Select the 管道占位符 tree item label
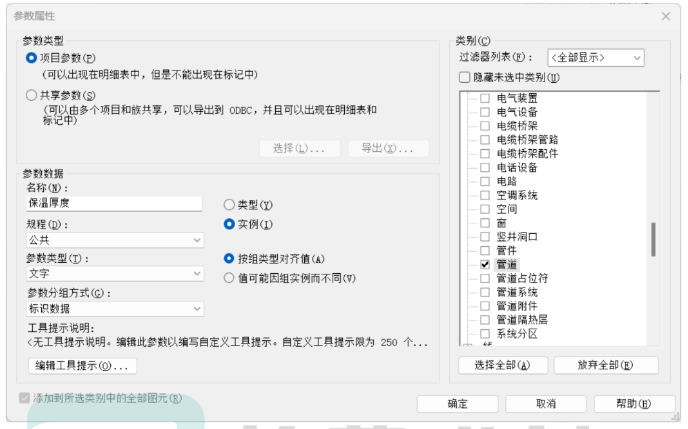Image resolution: width=688 pixels, height=429 pixels. tap(522, 278)
